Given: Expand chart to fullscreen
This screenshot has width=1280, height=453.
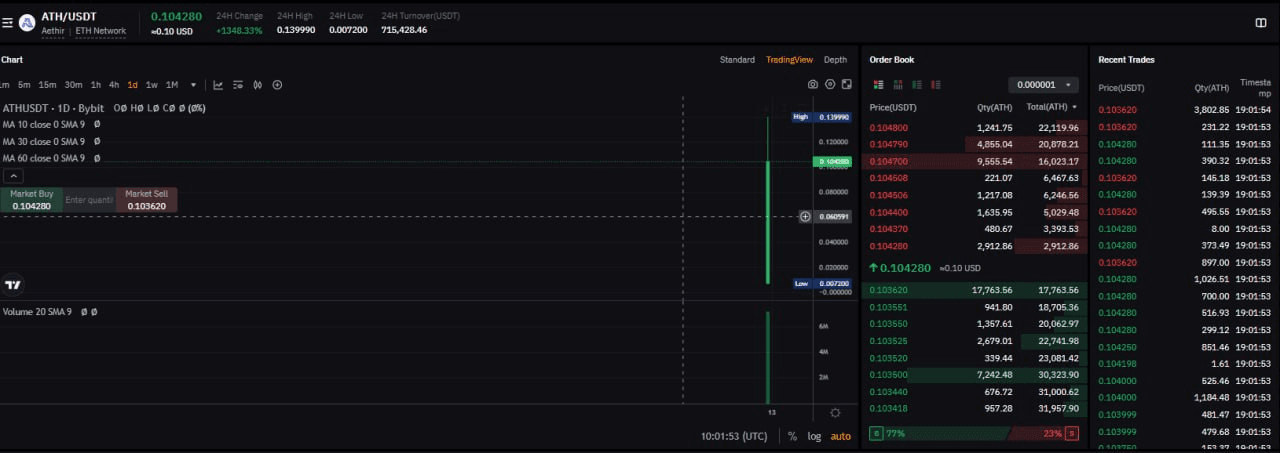Looking at the screenshot, I should click(847, 85).
